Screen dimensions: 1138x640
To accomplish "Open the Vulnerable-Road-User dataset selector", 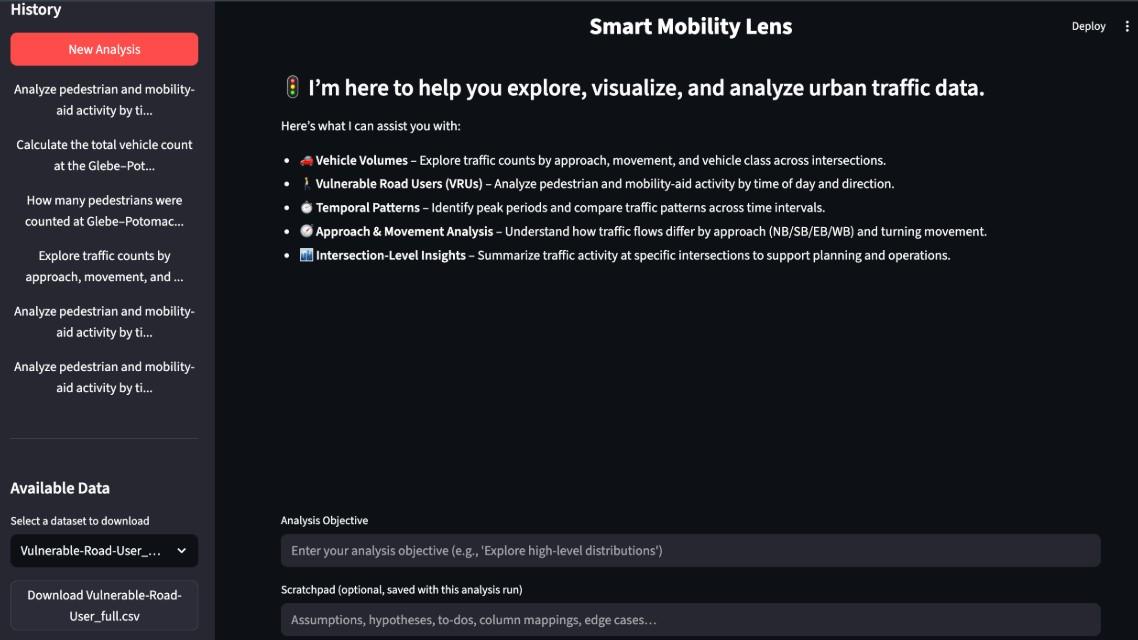I will [92, 551].
